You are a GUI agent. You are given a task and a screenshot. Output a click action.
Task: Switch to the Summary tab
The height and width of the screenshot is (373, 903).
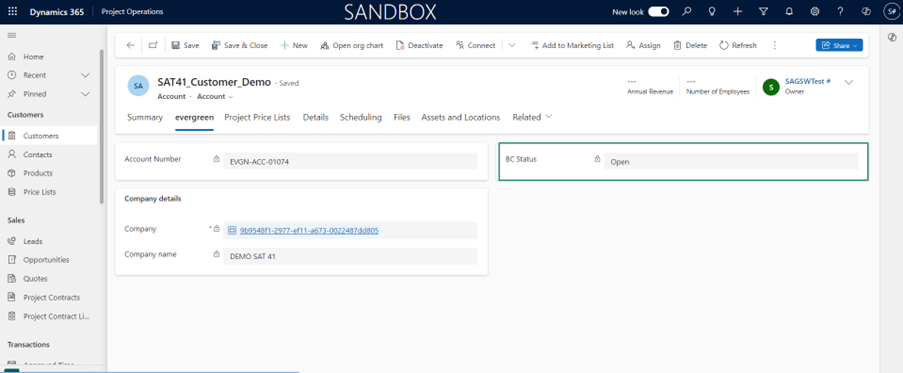click(x=145, y=117)
